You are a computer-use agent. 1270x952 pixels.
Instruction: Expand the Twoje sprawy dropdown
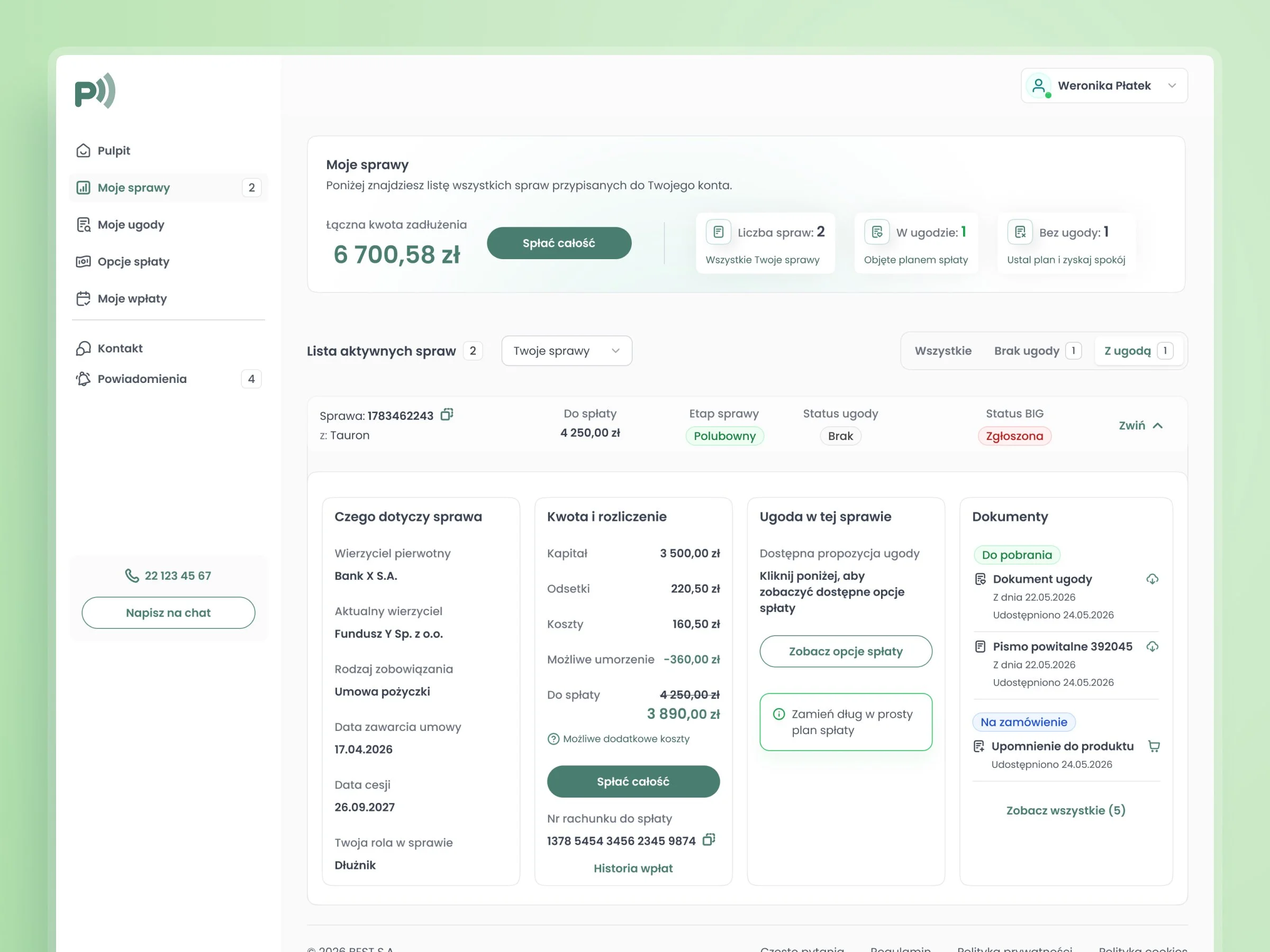pos(567,351)
